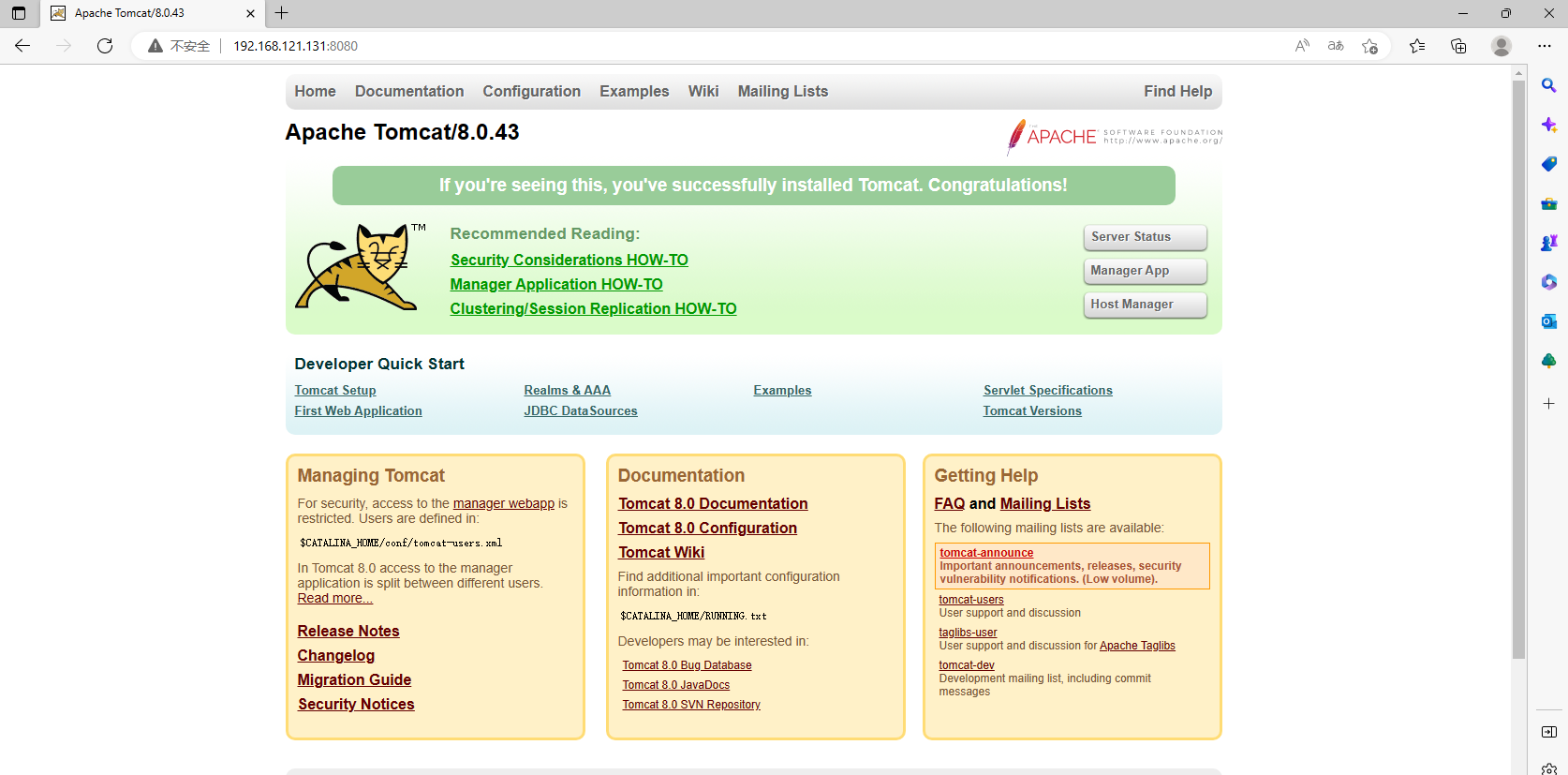Open the Wiki nav item
Viewport: 1568px width, 775px height.
[x=703, y=92]
